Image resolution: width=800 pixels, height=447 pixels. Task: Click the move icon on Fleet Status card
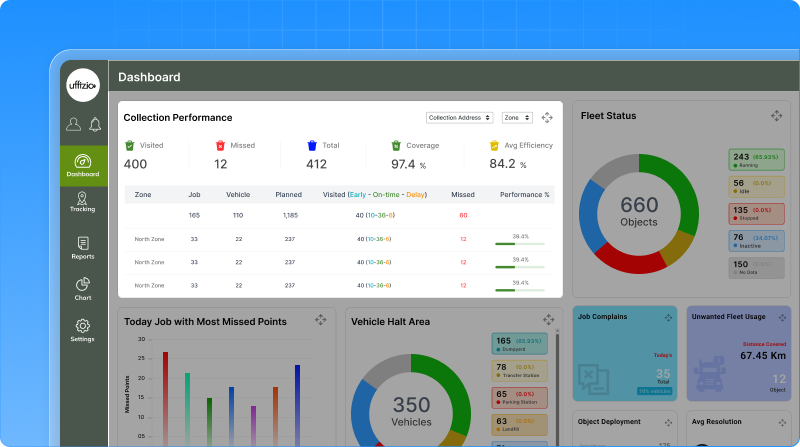tap(776, 116)
